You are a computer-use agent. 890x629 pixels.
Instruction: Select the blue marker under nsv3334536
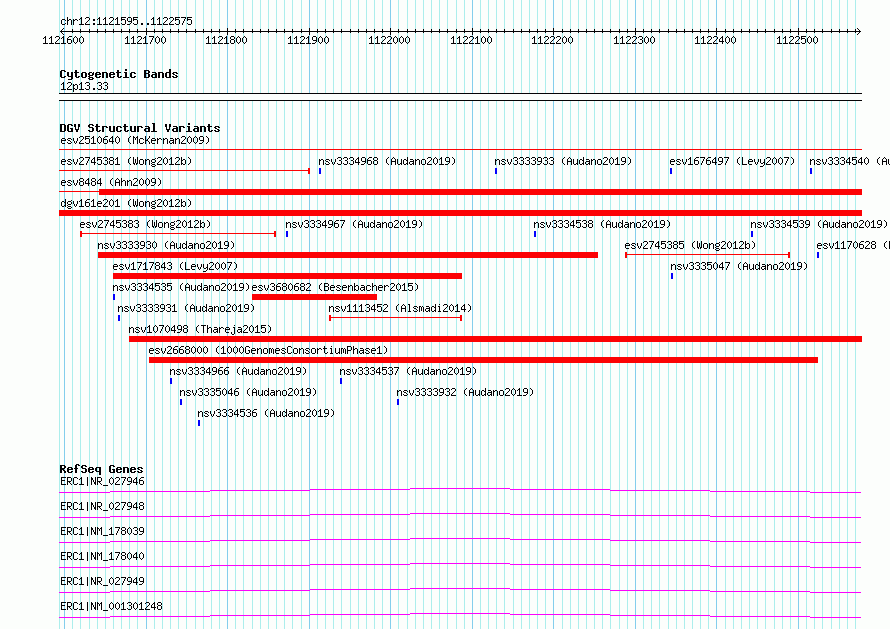[x=199, y=423]
